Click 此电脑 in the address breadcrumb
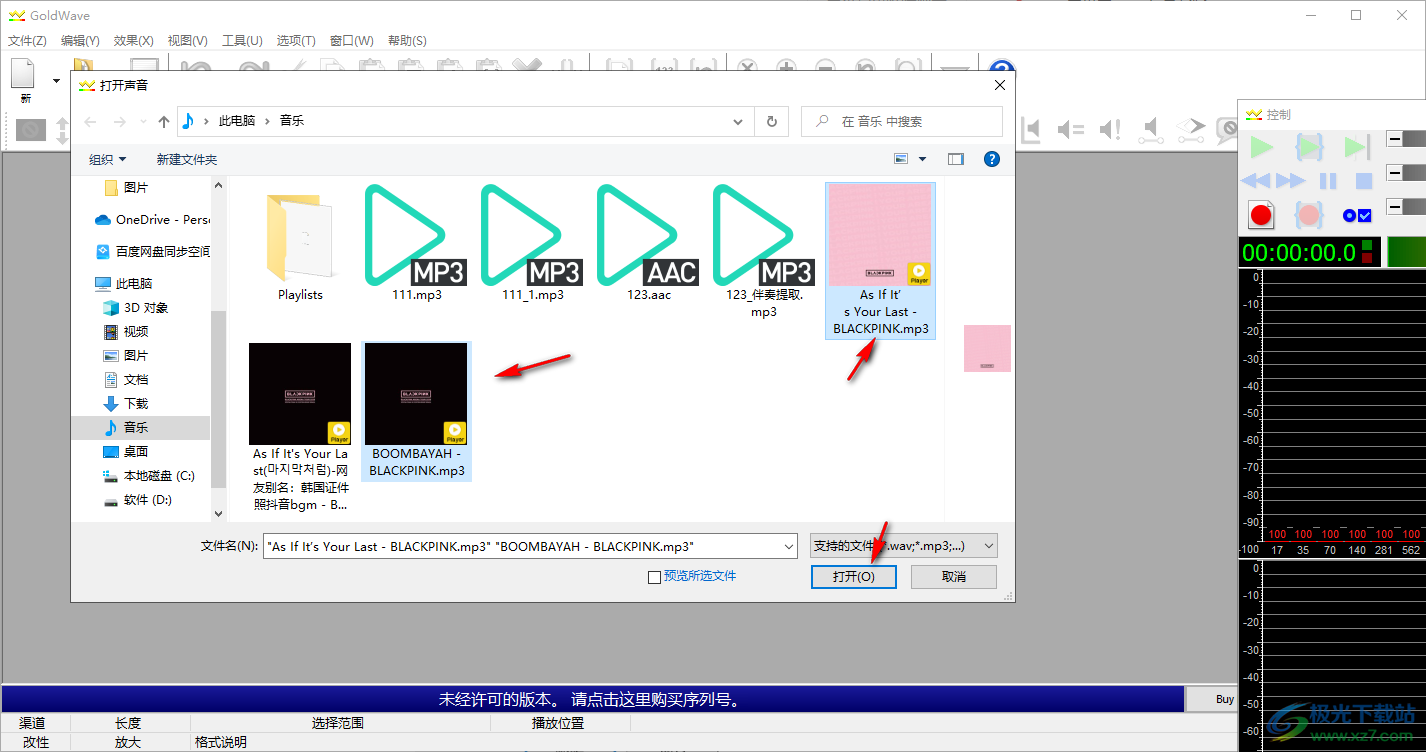 click(237, 121)
